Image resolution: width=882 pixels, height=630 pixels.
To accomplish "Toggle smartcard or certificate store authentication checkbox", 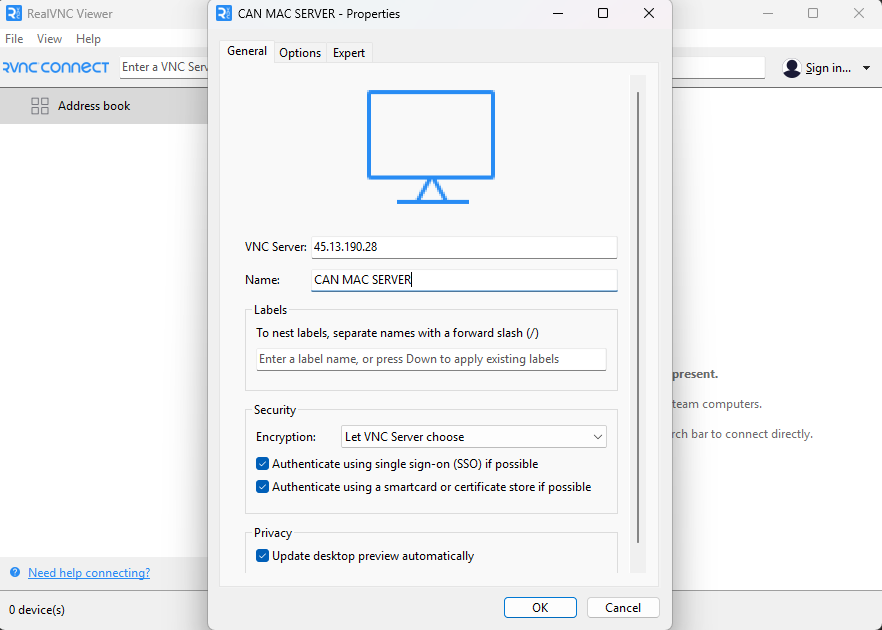I will coord(262,487).
